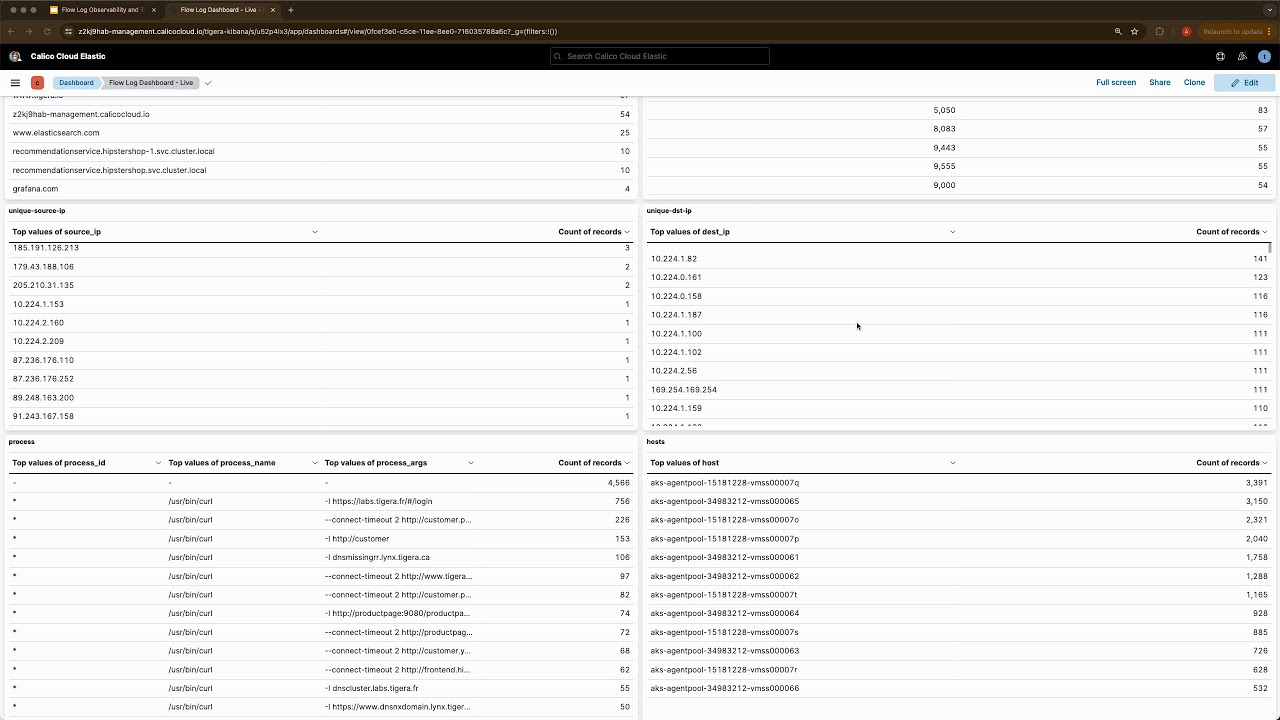Open the red space selector avatar

pos(37,83)
